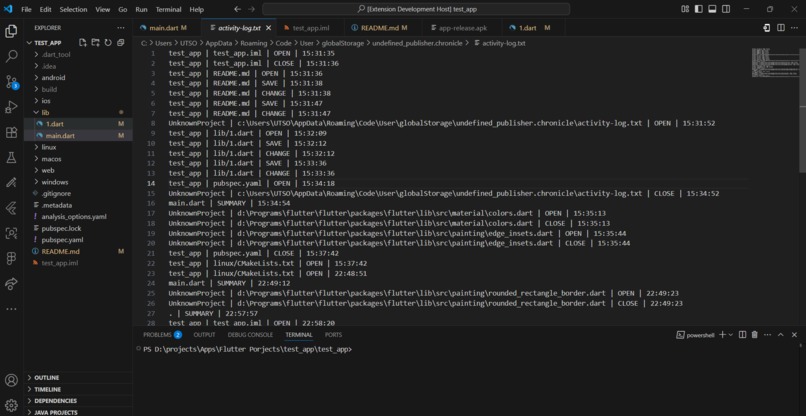Go back using the title bar arrow
The image size is (806, 416).
(237, 9)
